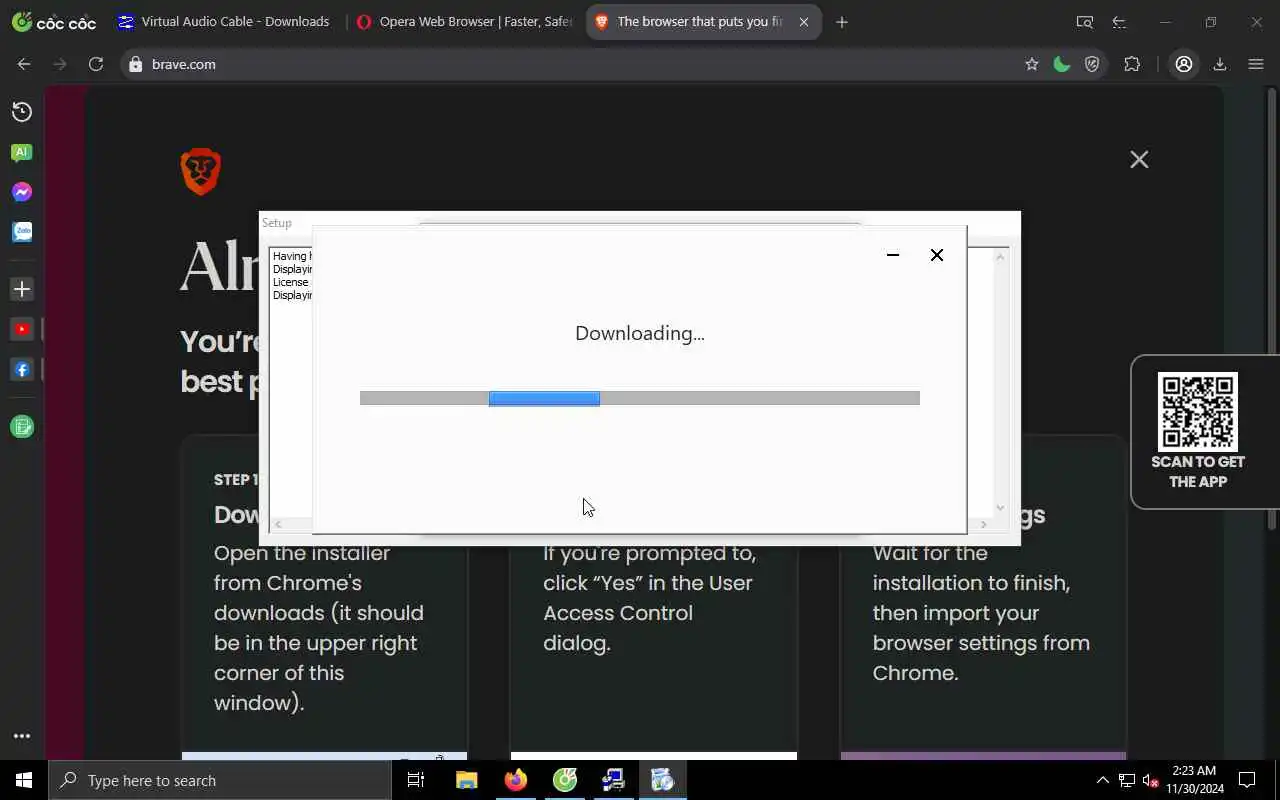
Task: Click the Downloading progress bar
Action: click(x=639, y=398)
